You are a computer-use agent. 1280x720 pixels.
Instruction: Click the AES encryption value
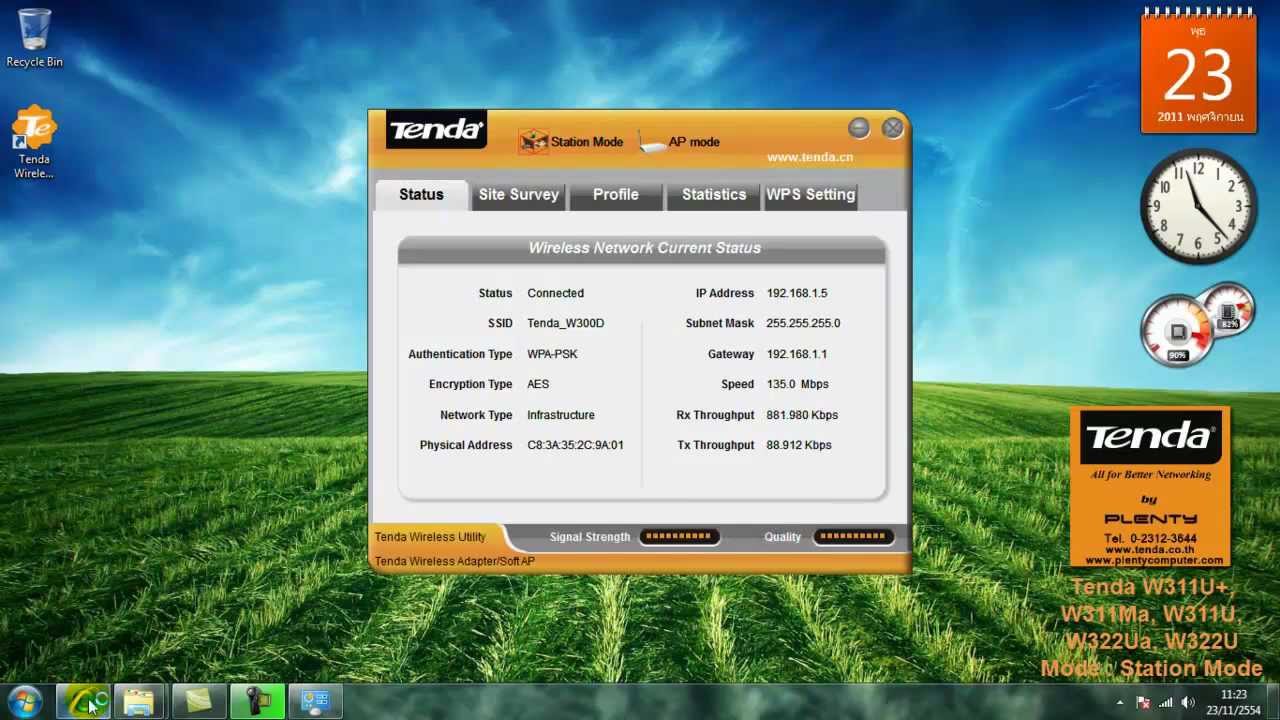point(538,385)
